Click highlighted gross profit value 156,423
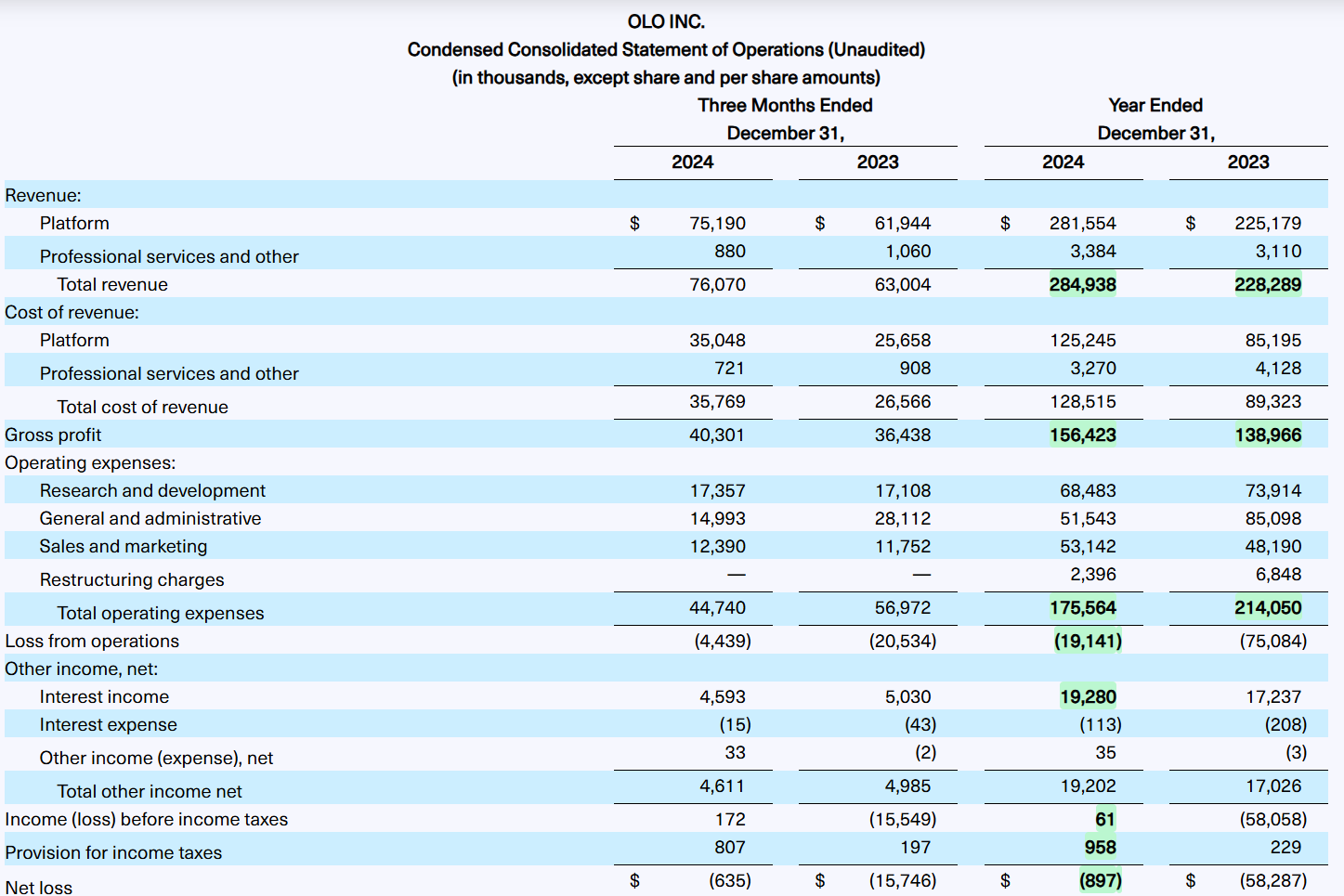The width and height of the screenshot is (1344, 896). [1083, 435]
